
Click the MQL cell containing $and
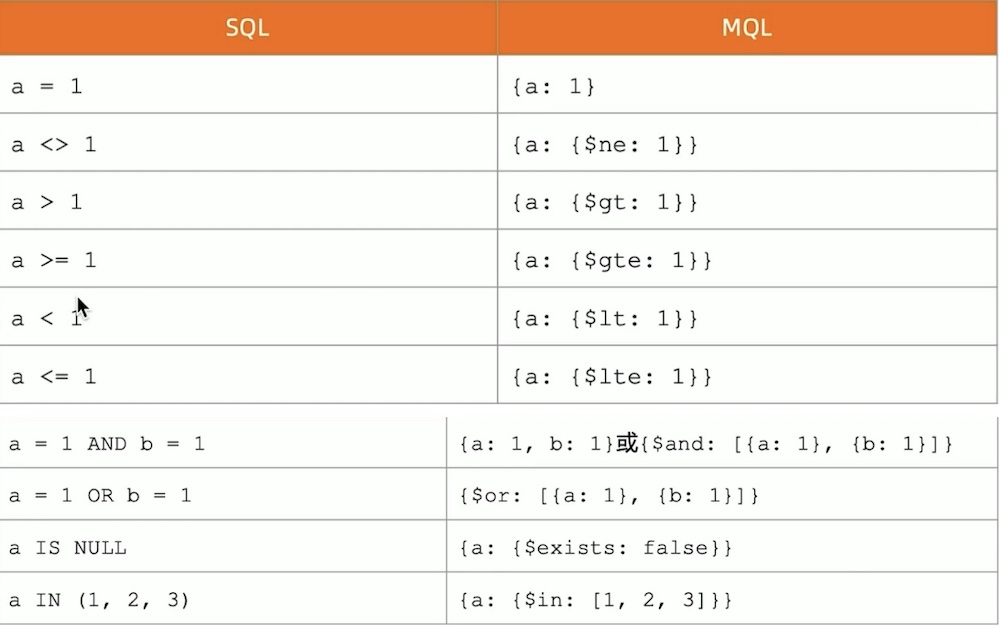tap(706, 443)
